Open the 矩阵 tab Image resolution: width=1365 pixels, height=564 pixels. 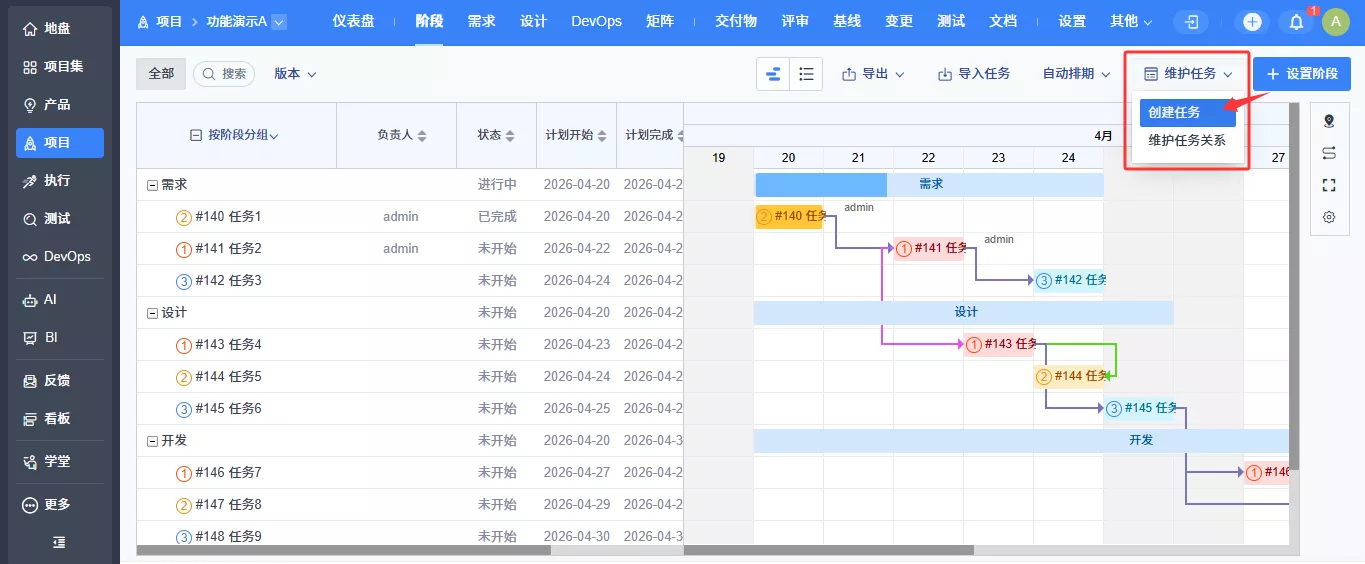pos(659,21)
